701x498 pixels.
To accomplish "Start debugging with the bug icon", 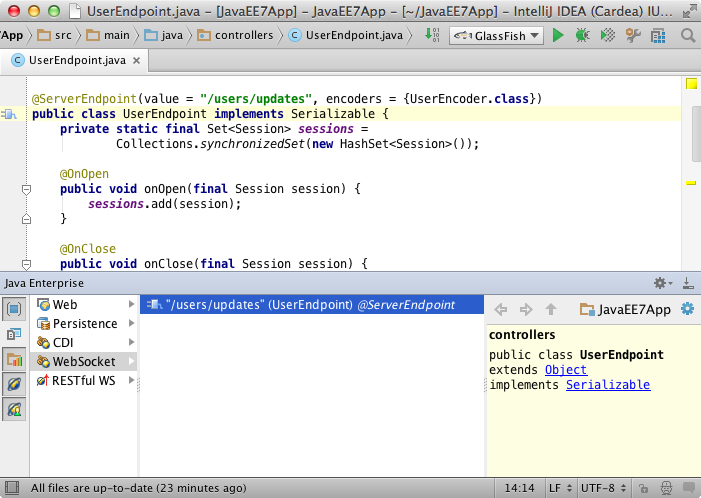I will 582,35.
